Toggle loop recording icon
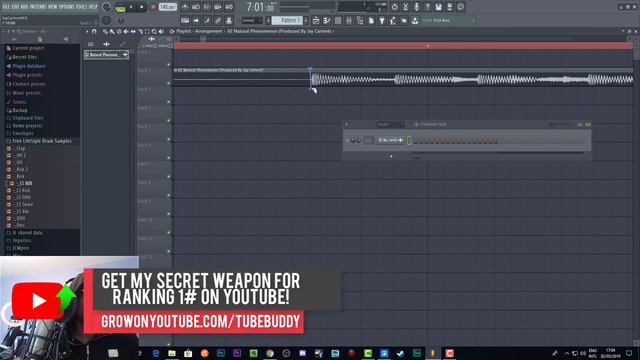This screenshot has width=640, height=360. (x=229, y=7)
